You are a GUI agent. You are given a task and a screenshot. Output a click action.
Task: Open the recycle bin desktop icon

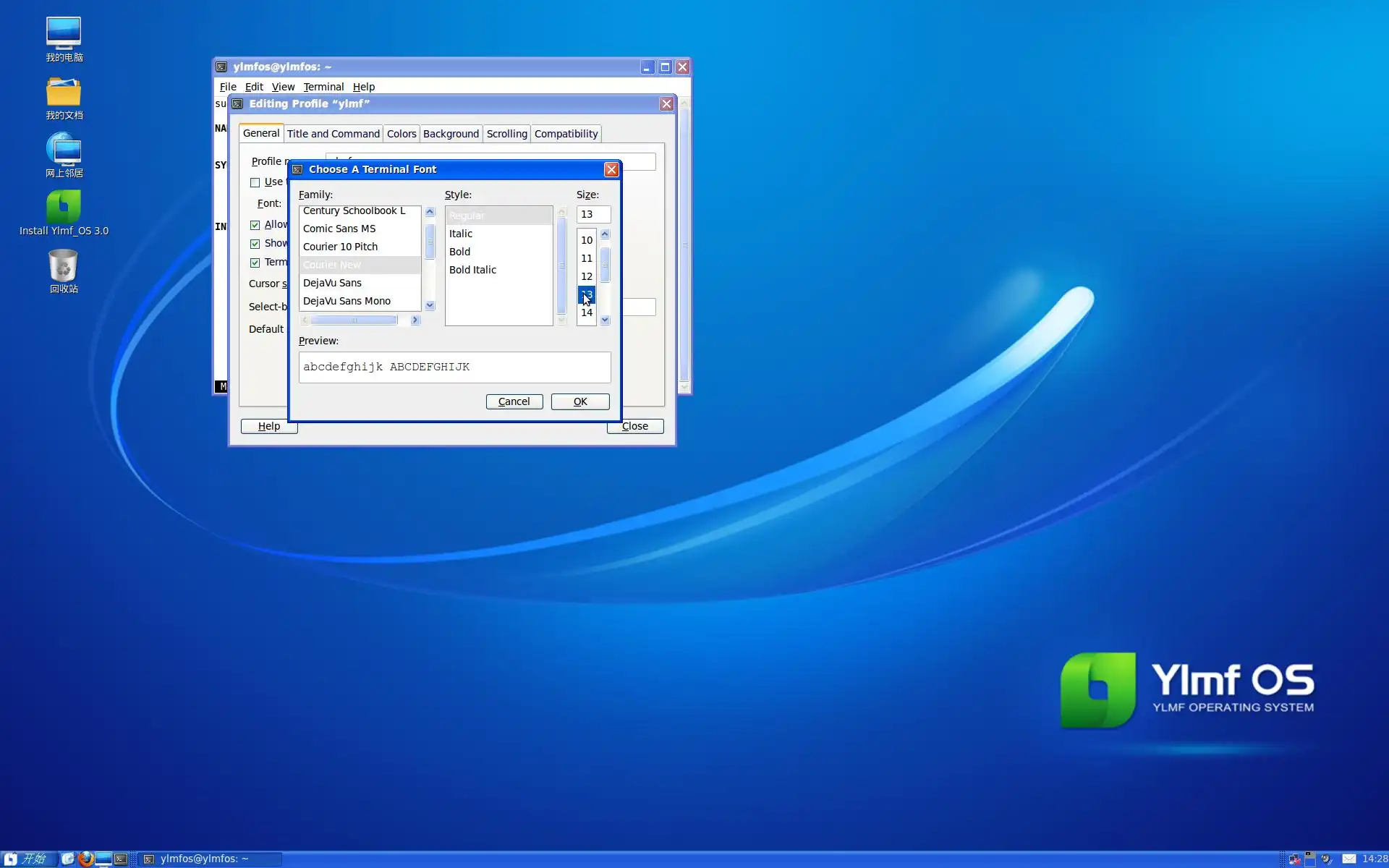tap(64, 266)
